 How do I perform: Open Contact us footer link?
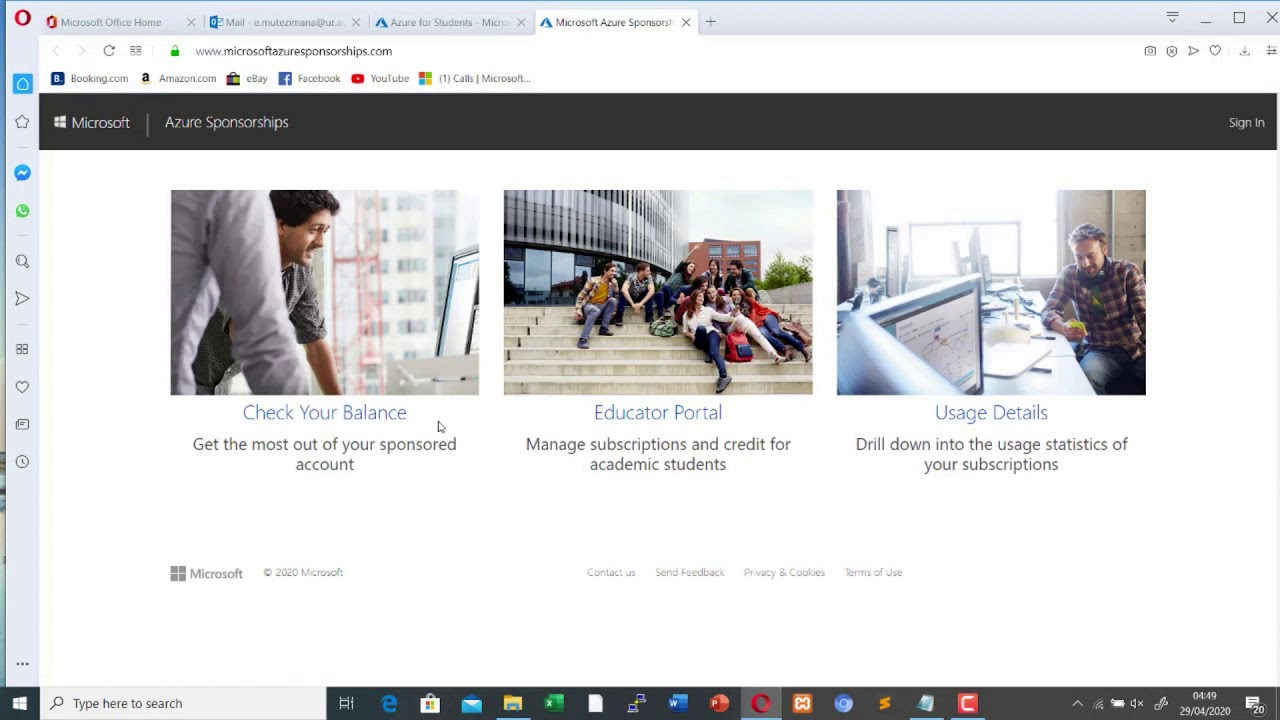611,572
